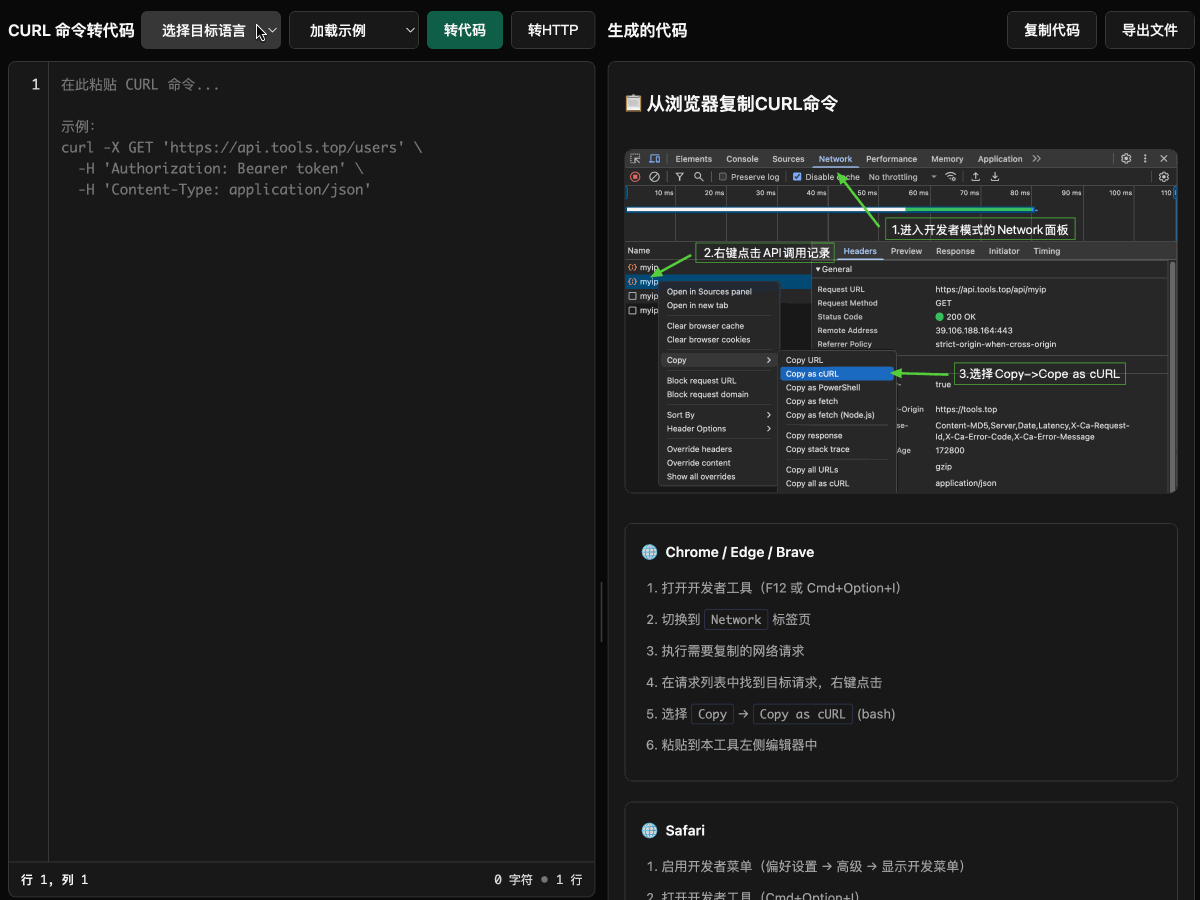The image size is (1200, 900).
Task: Open the 选择目标语言 dropdown
Action: point(211,30)
